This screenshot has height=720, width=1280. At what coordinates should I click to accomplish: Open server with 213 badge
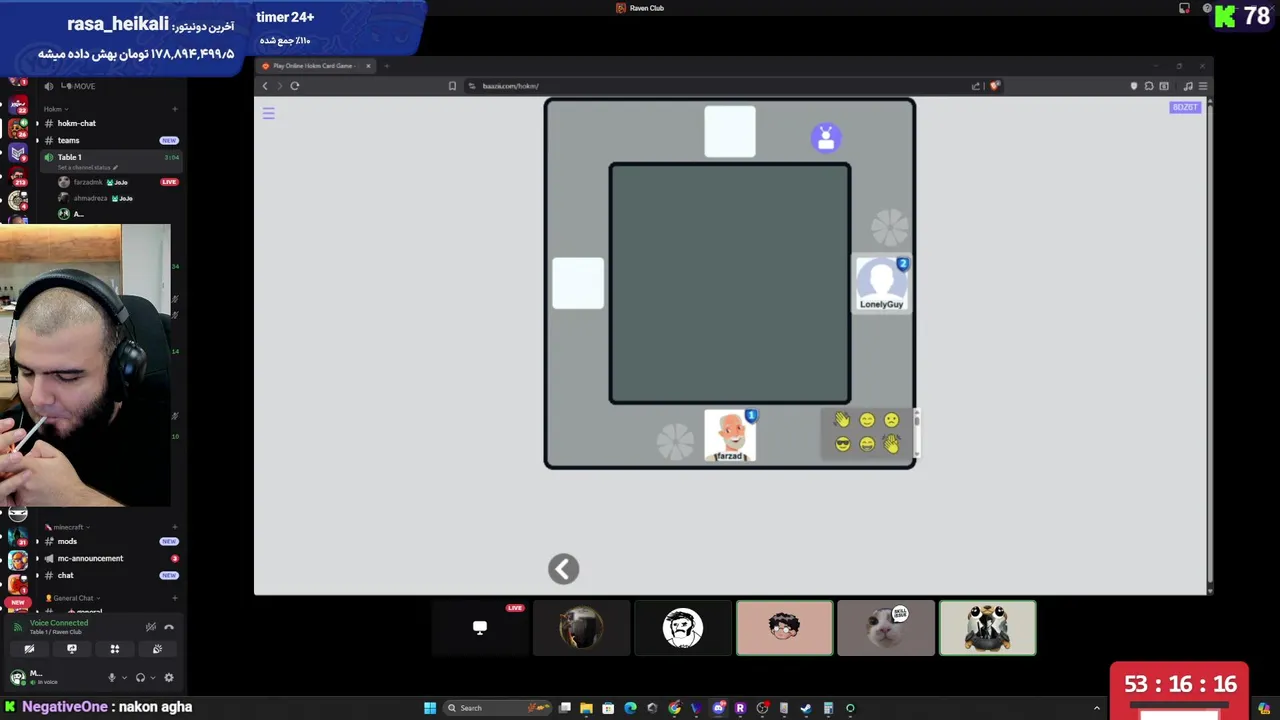coord(17,177)
